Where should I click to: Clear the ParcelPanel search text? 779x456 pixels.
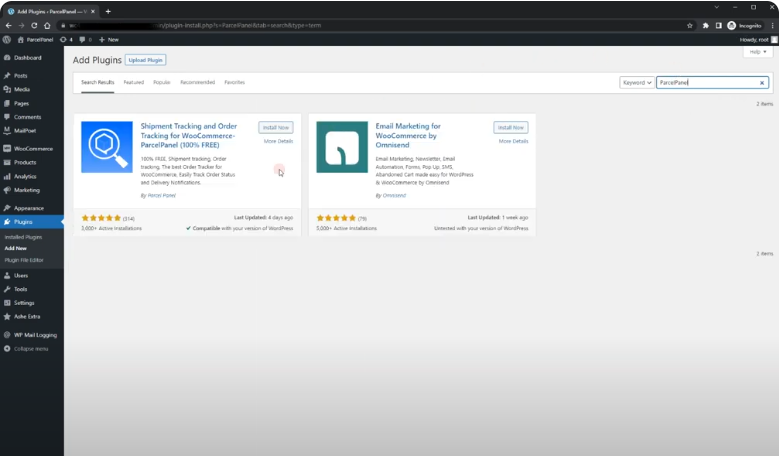click(762, 83)
